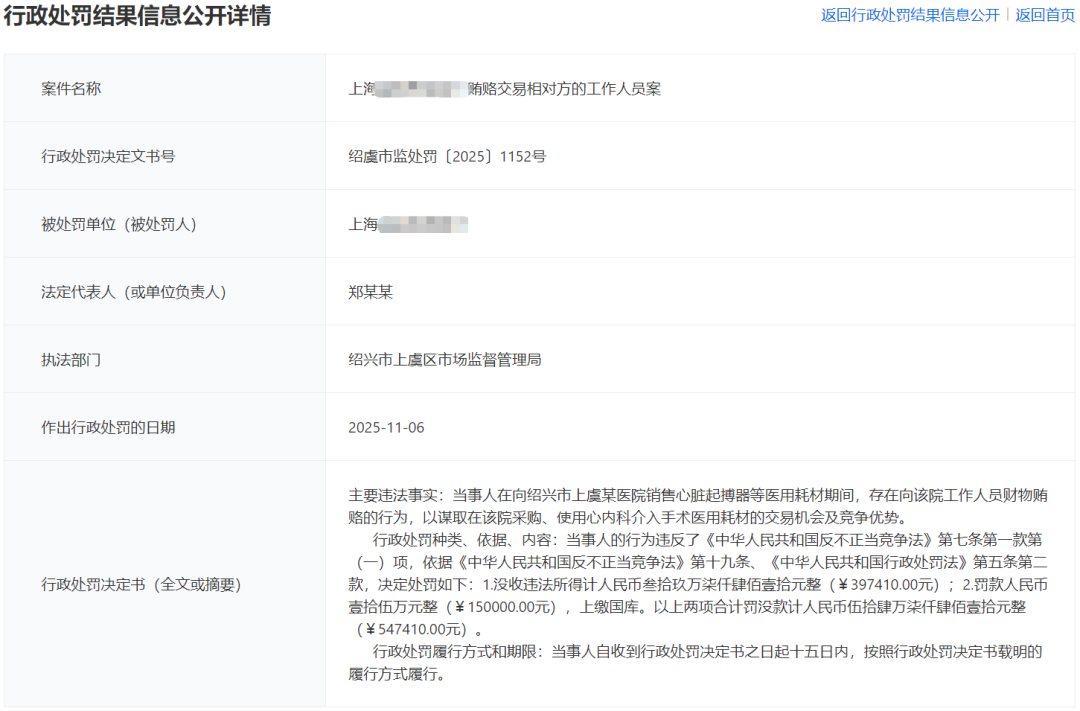Click the case name ending in 贿赂交易相对方的工作人员案
Image resolution: width=1080 pixels, height=711 pixels.
click(504, 89)
